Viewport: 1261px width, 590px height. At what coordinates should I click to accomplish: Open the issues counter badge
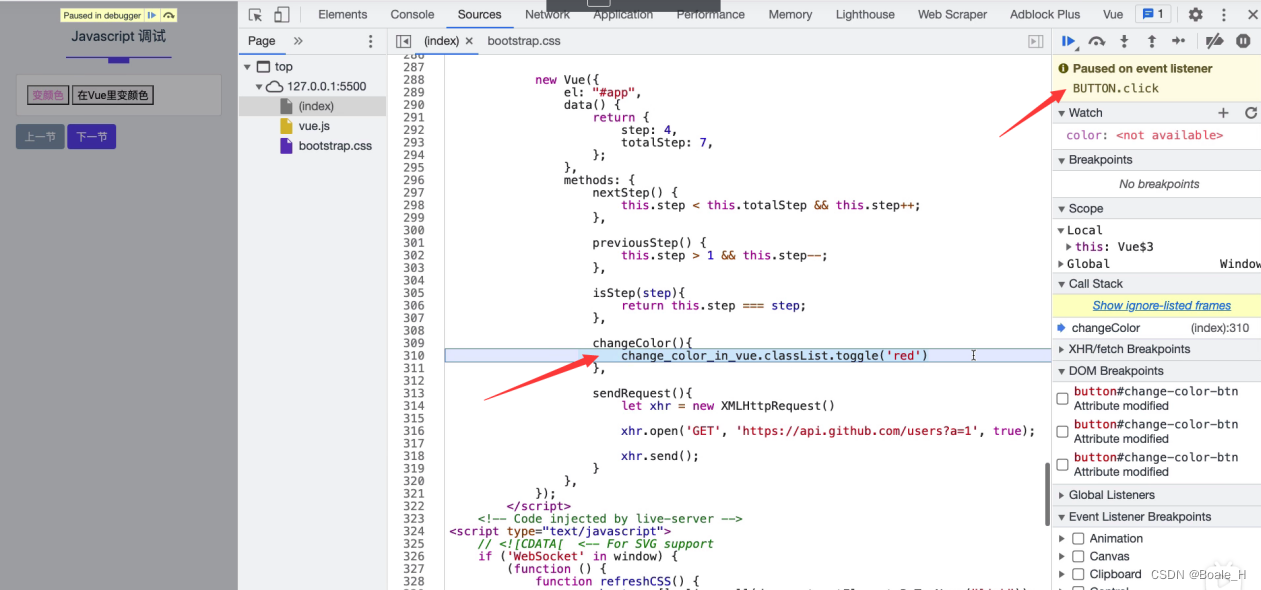point(1153,14)
